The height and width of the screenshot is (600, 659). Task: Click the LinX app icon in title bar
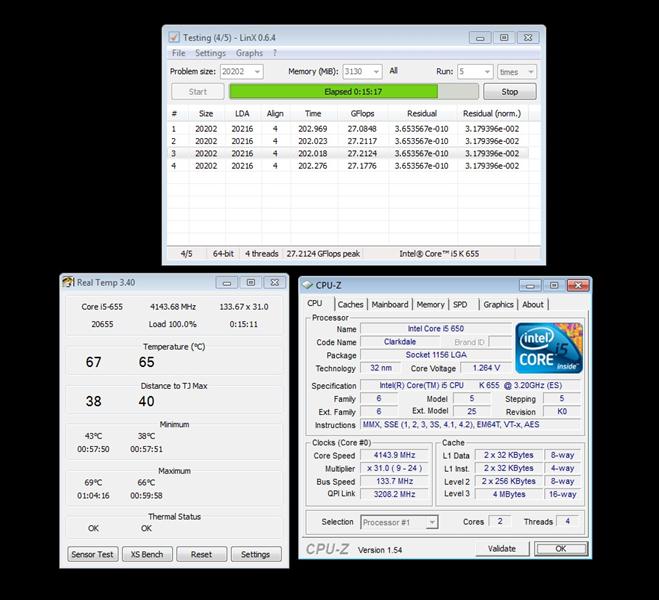pyautogui.click(x=174, y=37)
